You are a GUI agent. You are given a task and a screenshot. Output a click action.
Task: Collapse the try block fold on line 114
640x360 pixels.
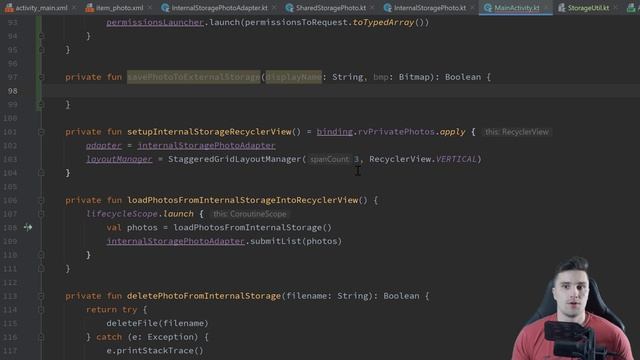pos(41,310)
